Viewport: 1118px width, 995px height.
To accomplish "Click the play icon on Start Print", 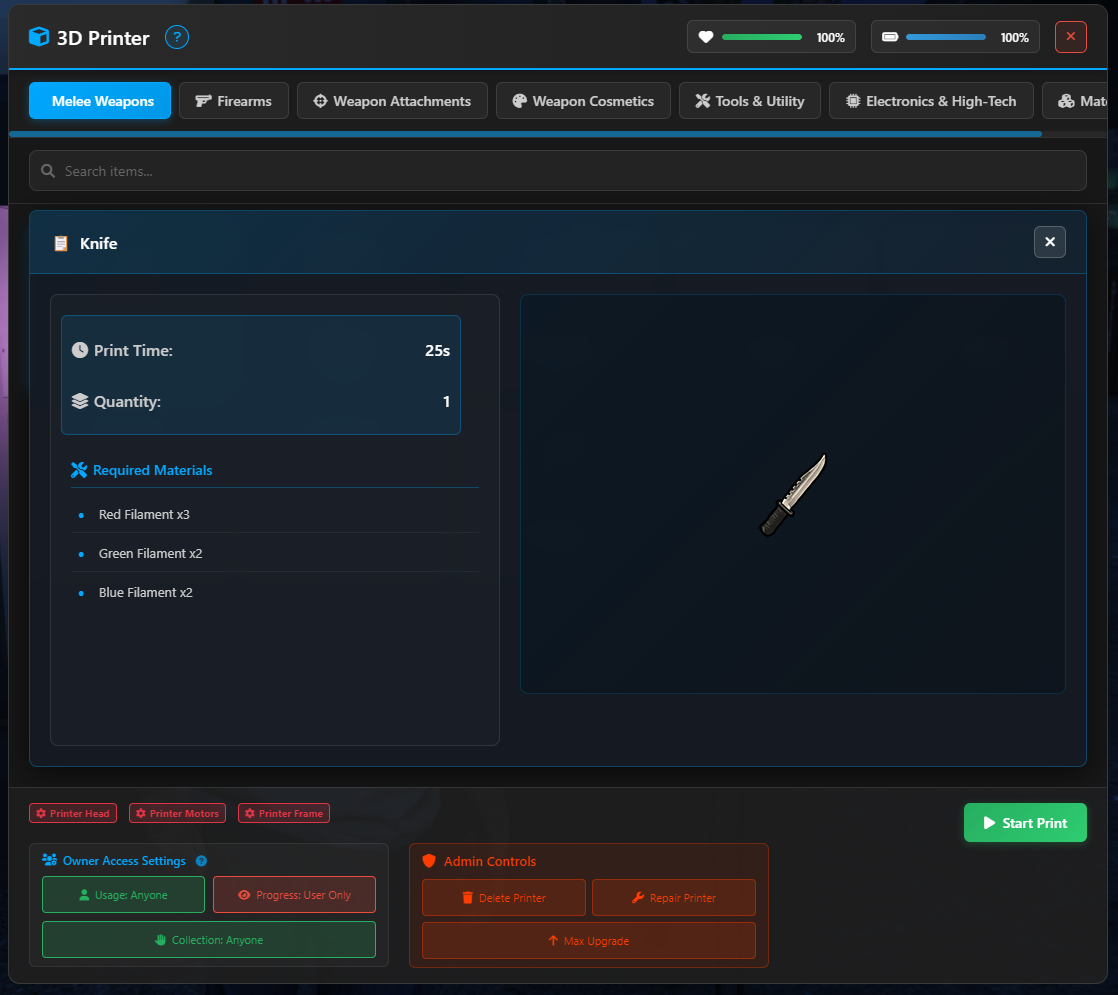I will [x=989, y=822].
